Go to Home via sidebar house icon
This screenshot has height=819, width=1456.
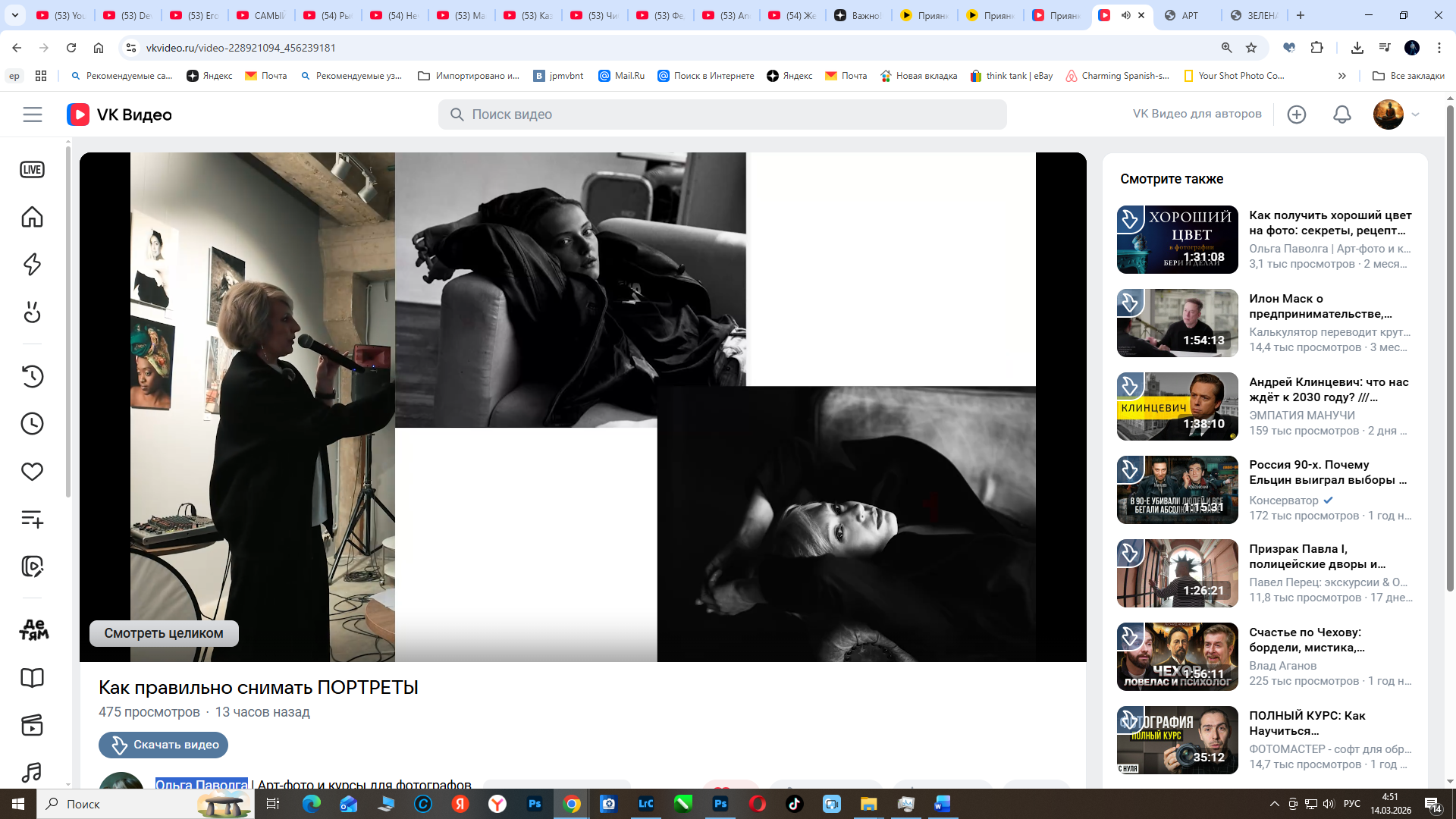32,218
